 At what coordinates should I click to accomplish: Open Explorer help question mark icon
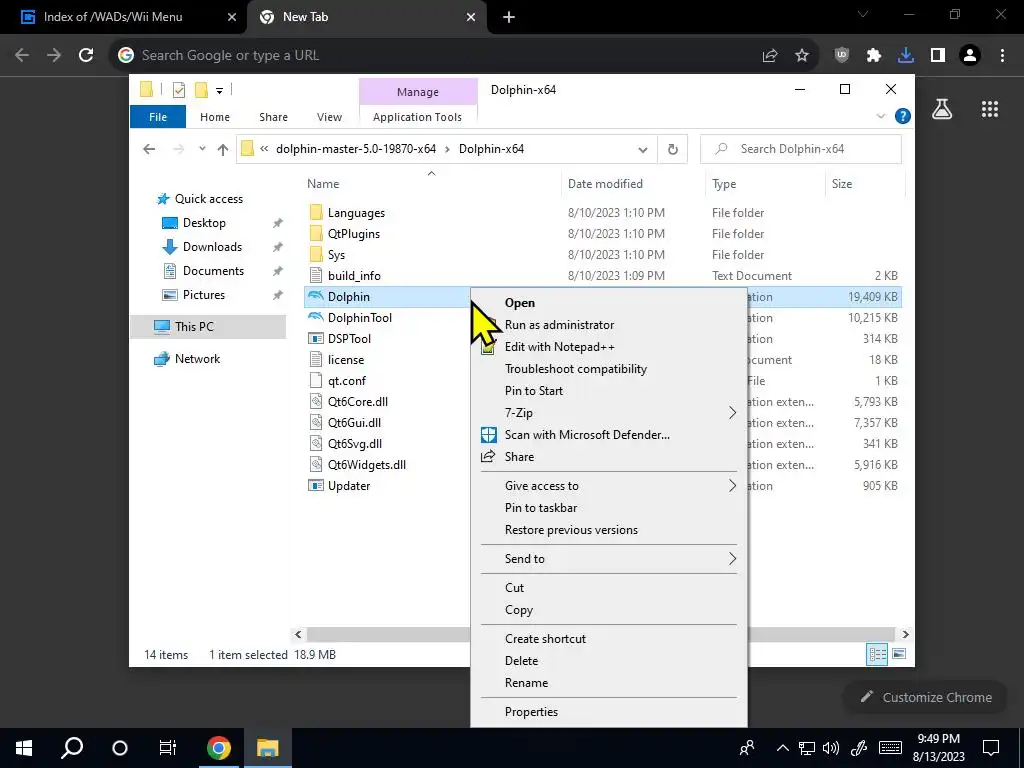coord(903,116)
